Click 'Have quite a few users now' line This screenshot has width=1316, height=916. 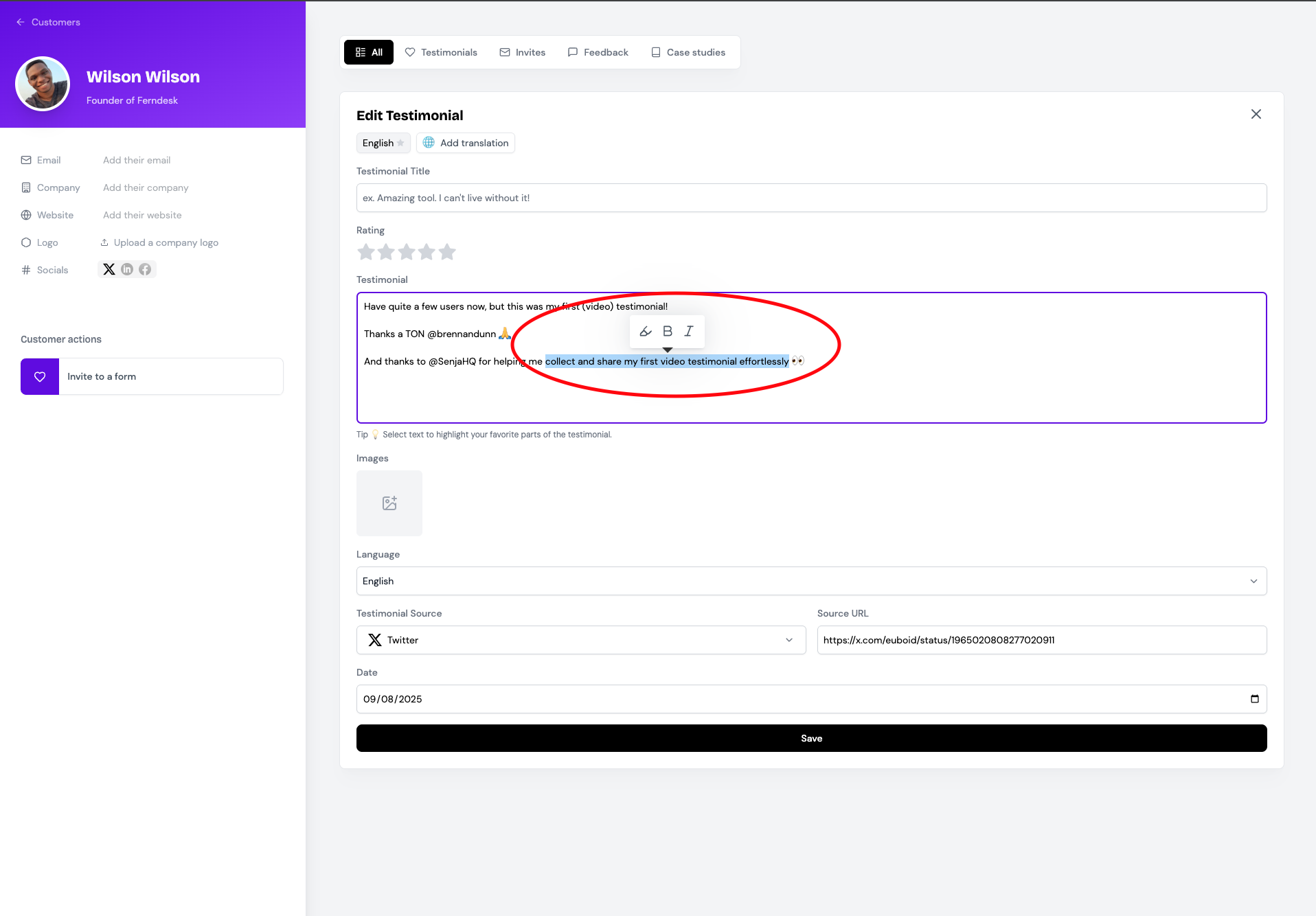(516, 306)
